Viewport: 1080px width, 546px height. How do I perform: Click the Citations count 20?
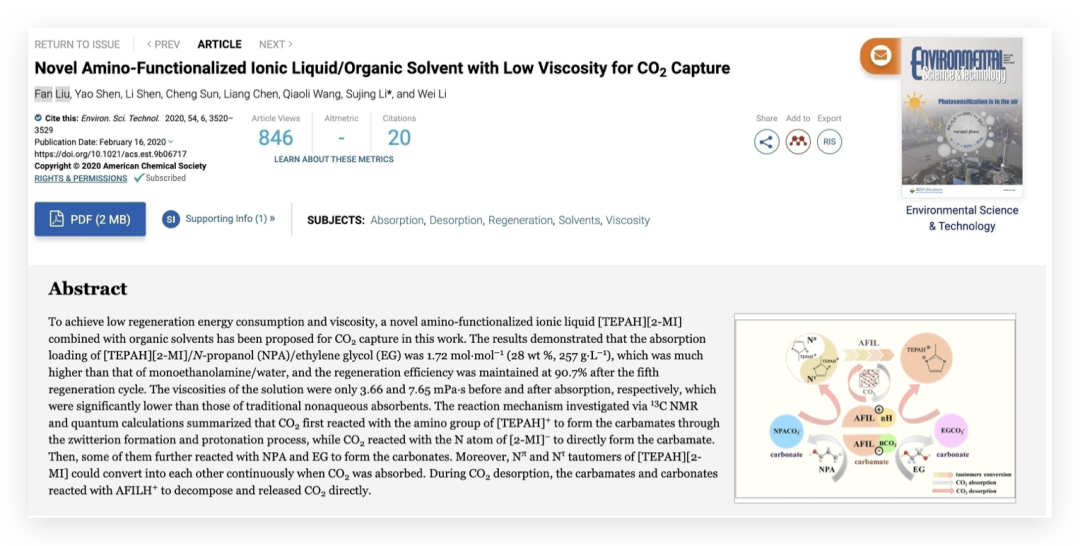pyautogui.click(x=399, y=138)
